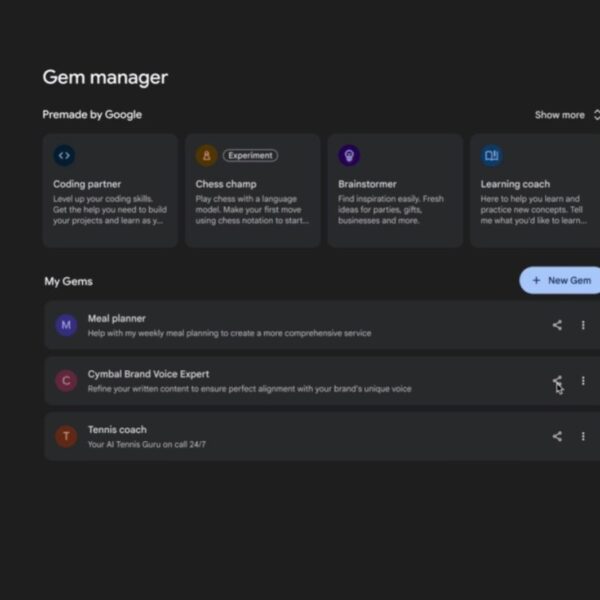Click the Coding partner code brackets icon
The image size is (600, 600).
pyautogui.click(x=64, y=155)
